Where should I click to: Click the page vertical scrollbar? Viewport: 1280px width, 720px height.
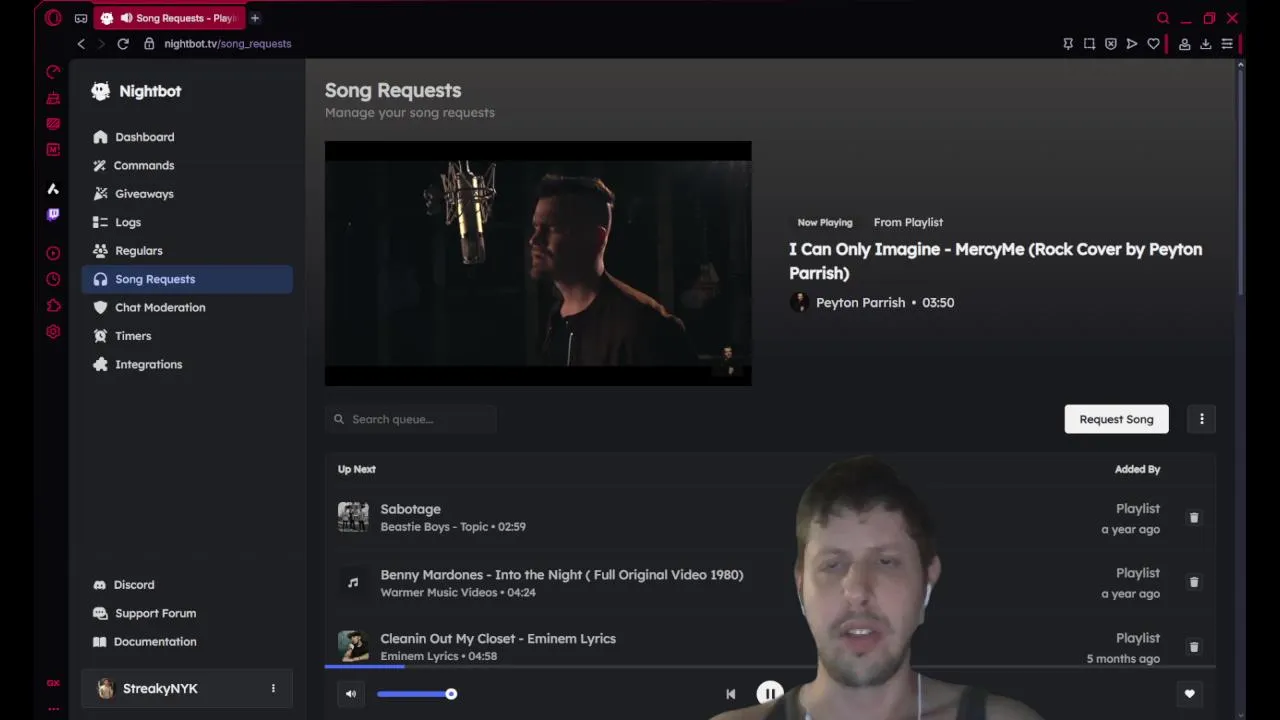(1240, 180)
